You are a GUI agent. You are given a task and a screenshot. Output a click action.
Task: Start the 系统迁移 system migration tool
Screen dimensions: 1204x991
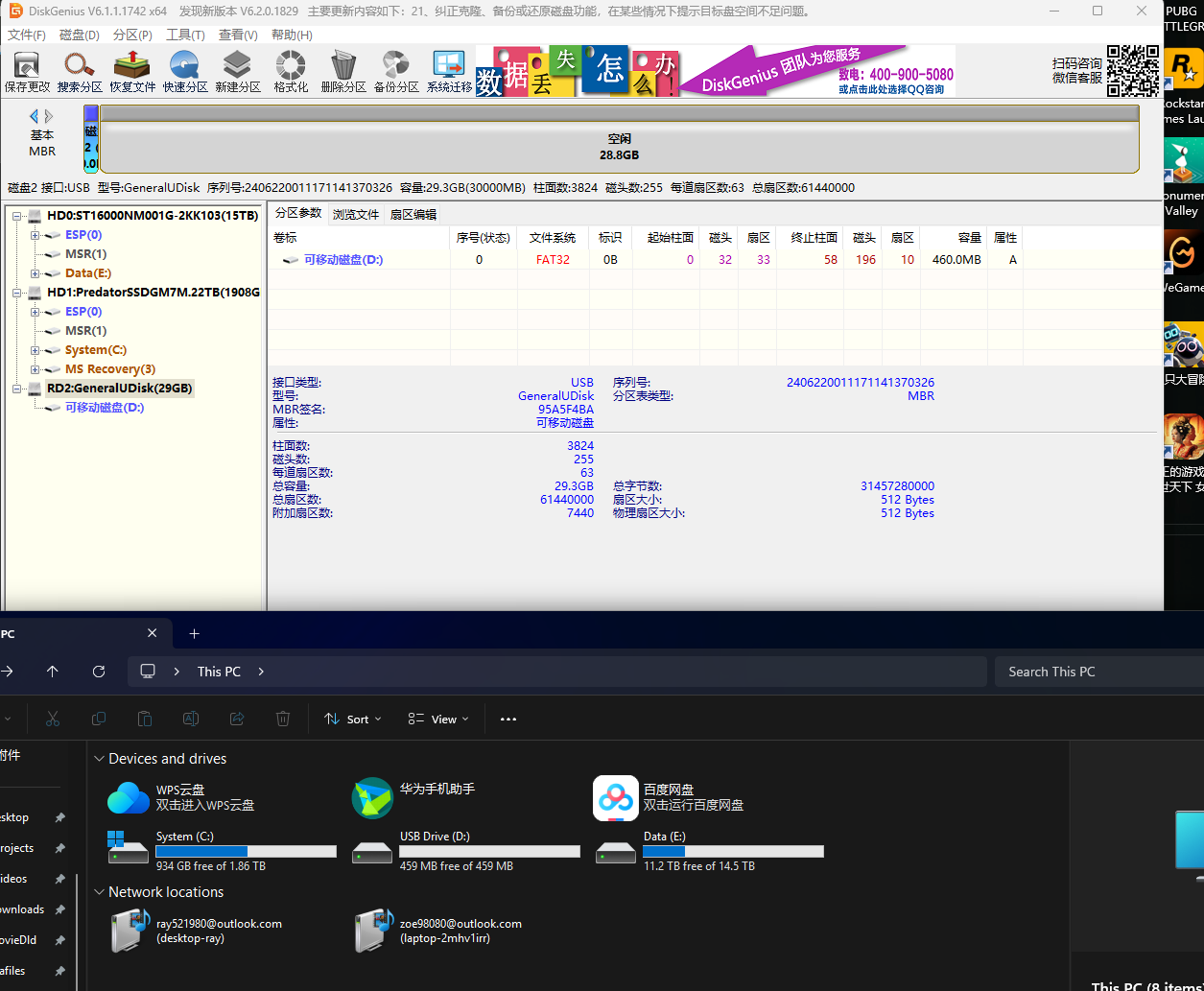click(449, 72)
